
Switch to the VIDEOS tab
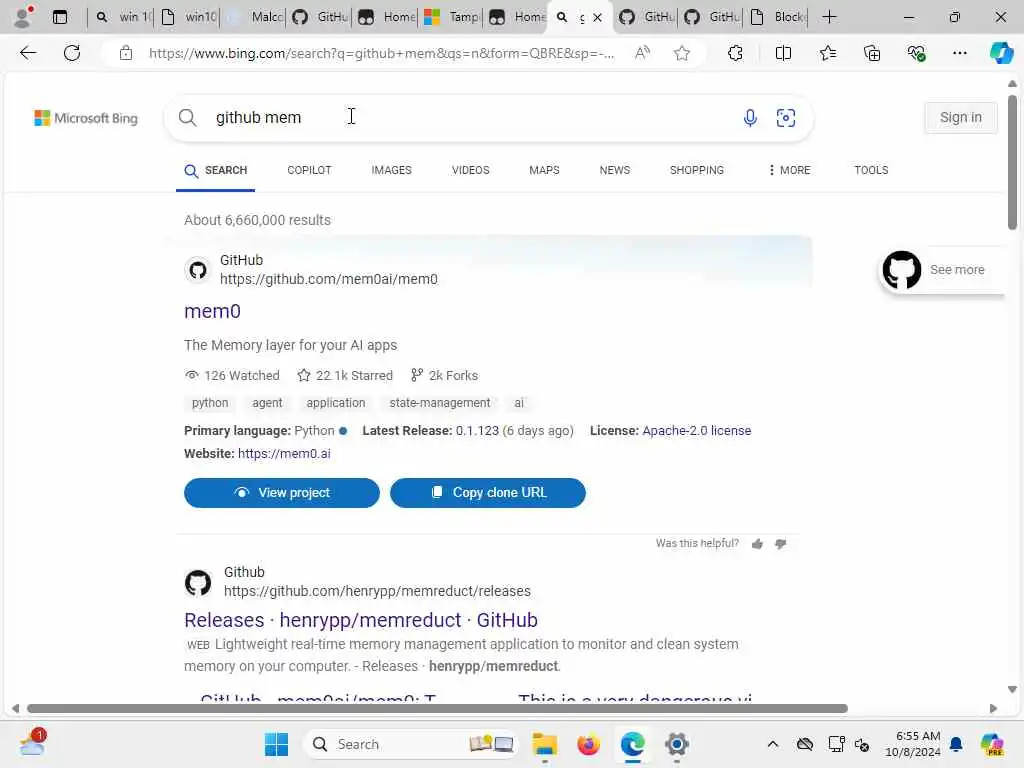coord(470,170)
